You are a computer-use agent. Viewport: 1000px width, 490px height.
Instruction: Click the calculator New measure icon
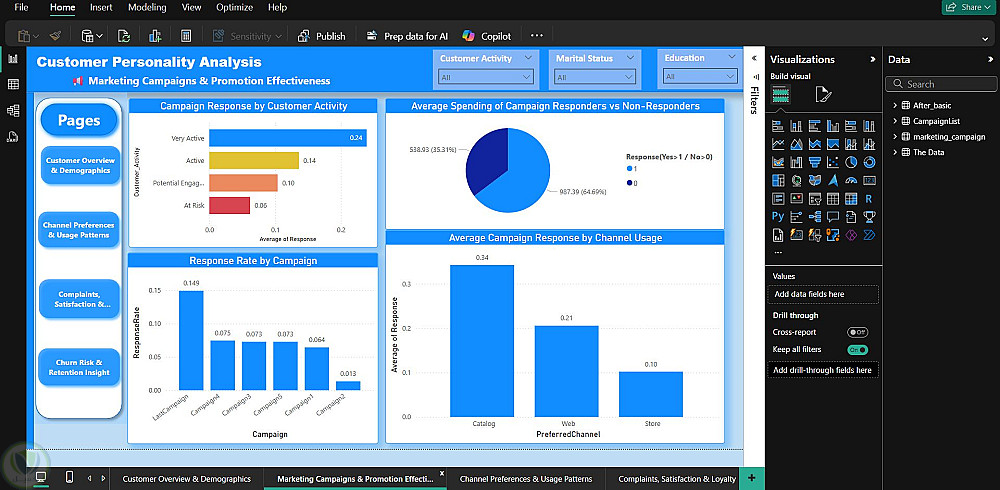point(186,36)
